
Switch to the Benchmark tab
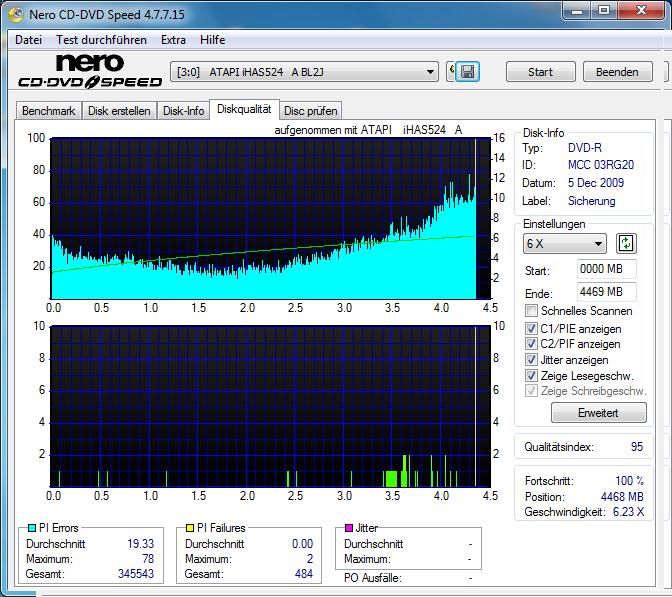48,111
